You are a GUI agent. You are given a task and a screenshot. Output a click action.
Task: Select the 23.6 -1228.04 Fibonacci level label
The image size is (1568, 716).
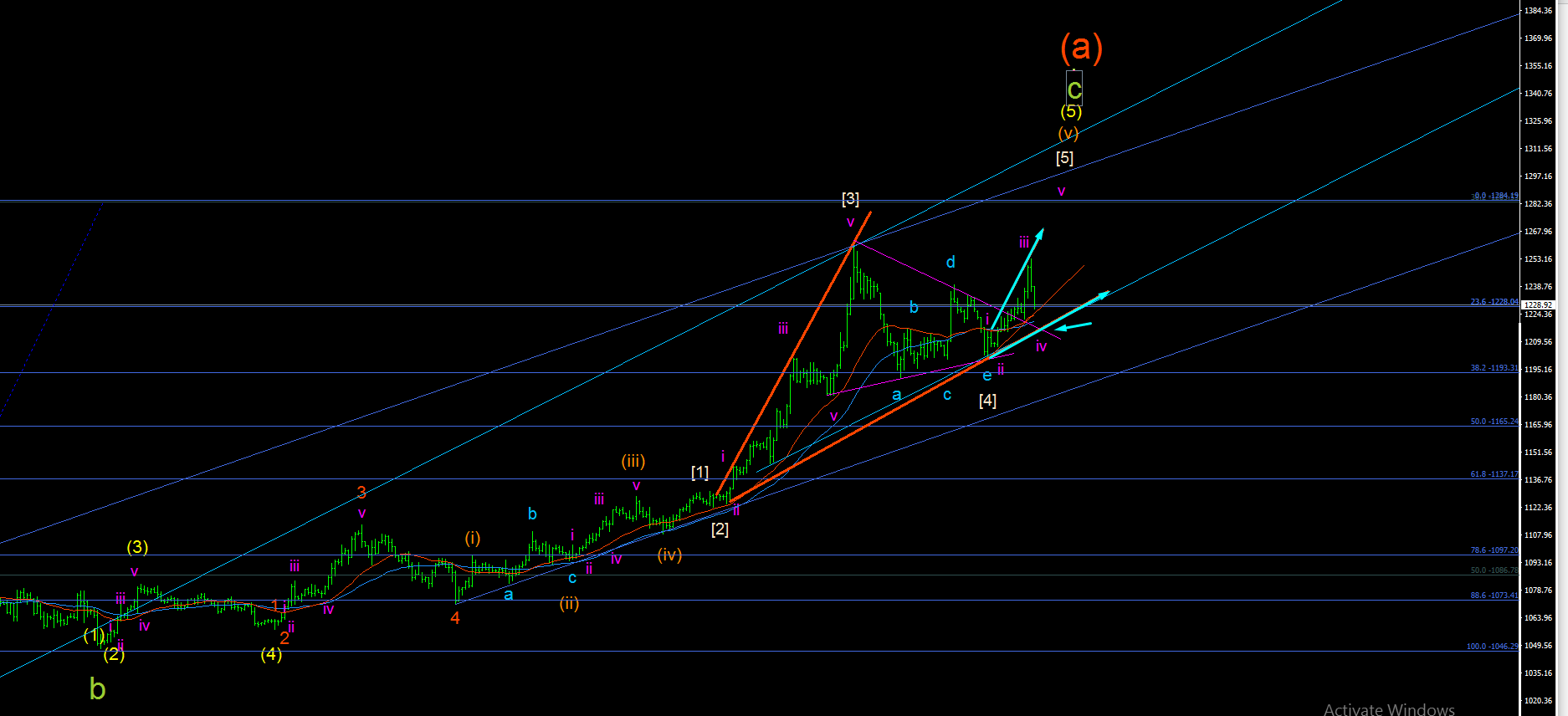tap(1494, 302)
